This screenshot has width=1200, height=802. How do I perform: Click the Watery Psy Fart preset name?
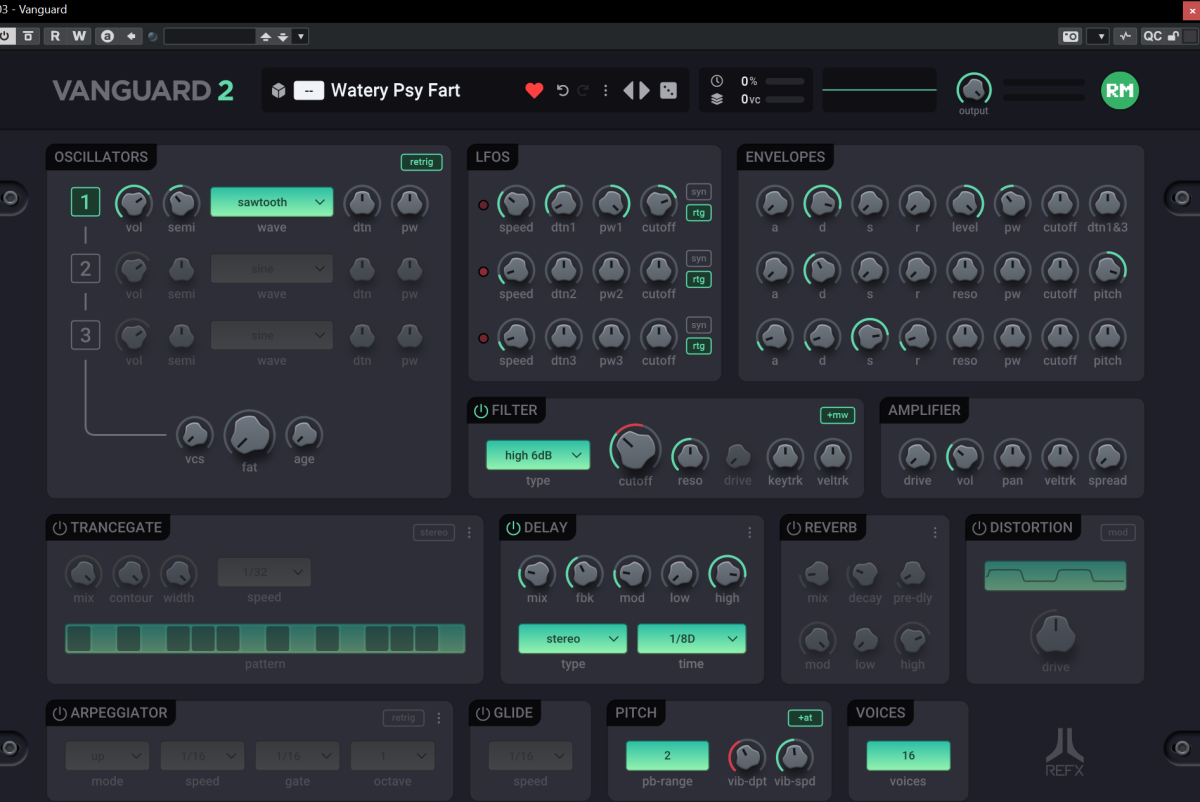[395, 90]
